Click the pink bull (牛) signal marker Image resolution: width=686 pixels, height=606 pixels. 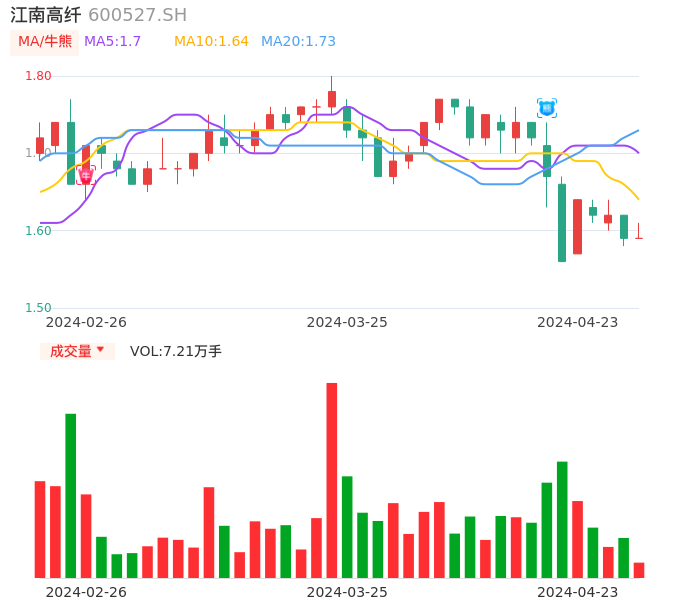pos(86,175)
